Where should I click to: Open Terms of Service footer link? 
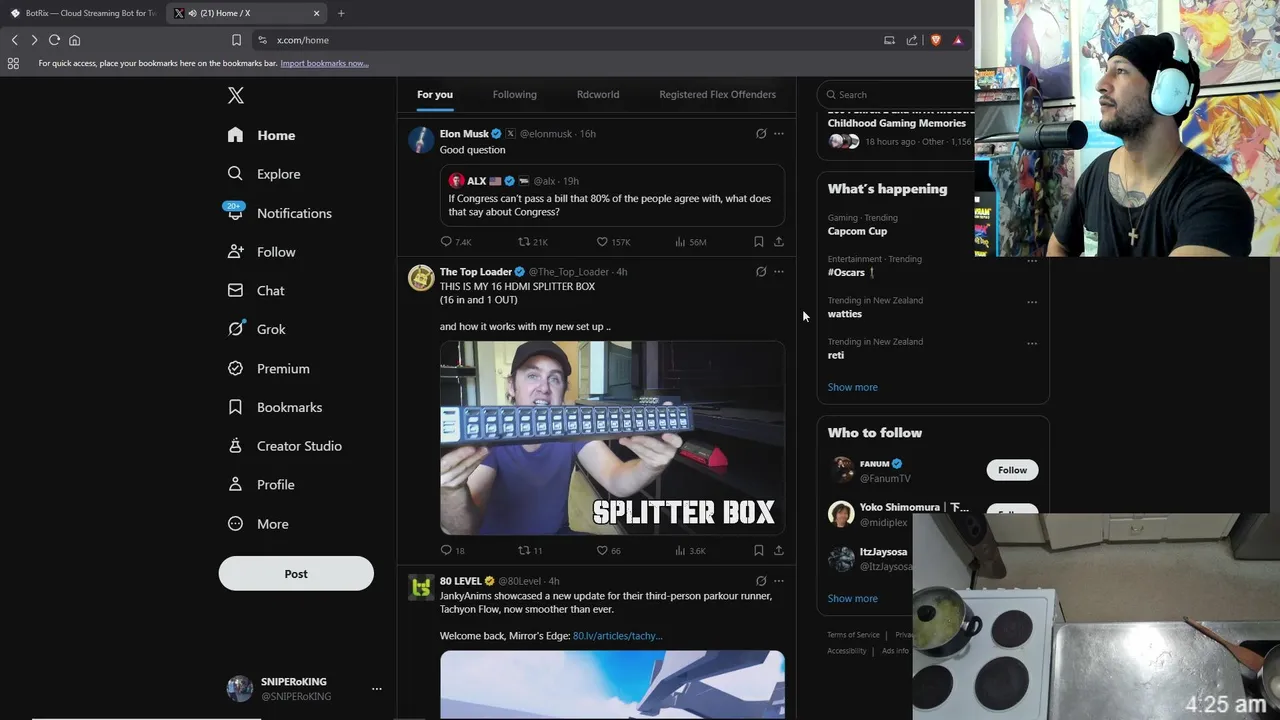[853, 635]
